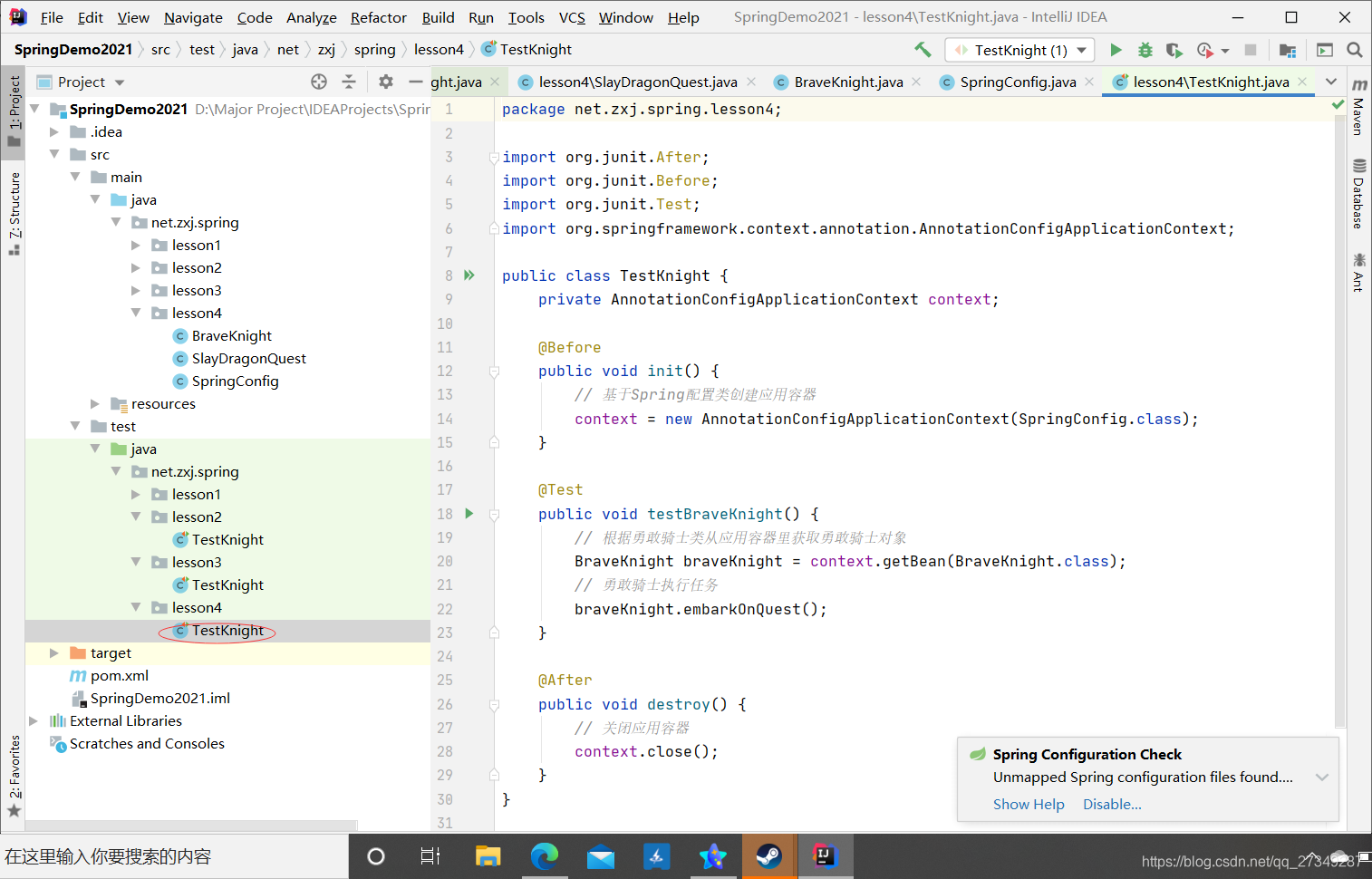Click the Windows Task View icon
This screenshot has height=879, width=1372.
coord(430,856)
